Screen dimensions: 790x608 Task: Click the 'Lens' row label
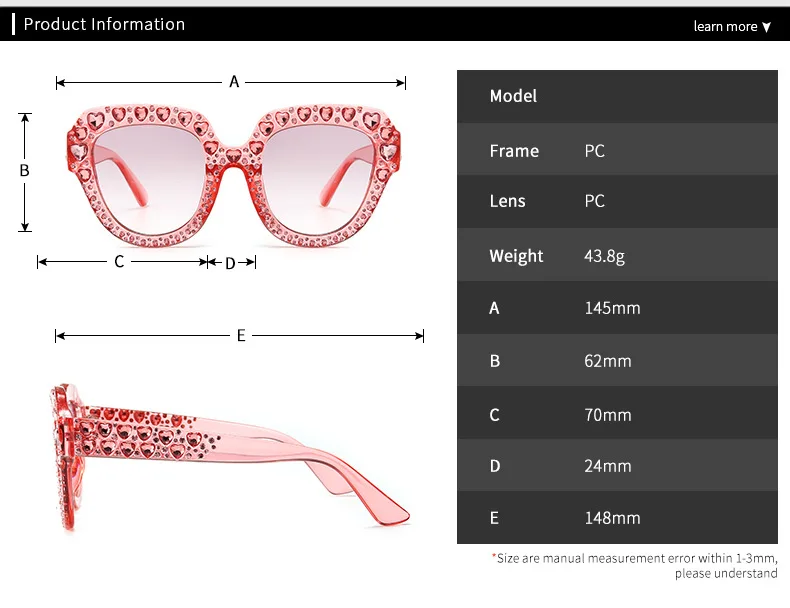[x=507, y=201]
